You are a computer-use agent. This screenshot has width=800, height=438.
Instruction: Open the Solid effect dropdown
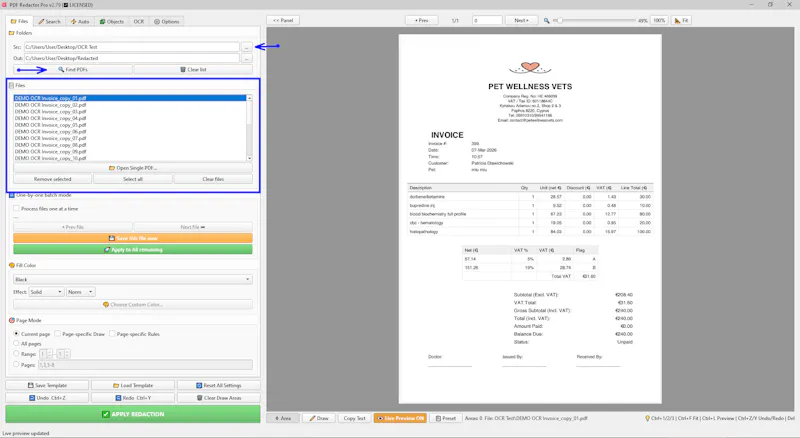coord(46,292)
